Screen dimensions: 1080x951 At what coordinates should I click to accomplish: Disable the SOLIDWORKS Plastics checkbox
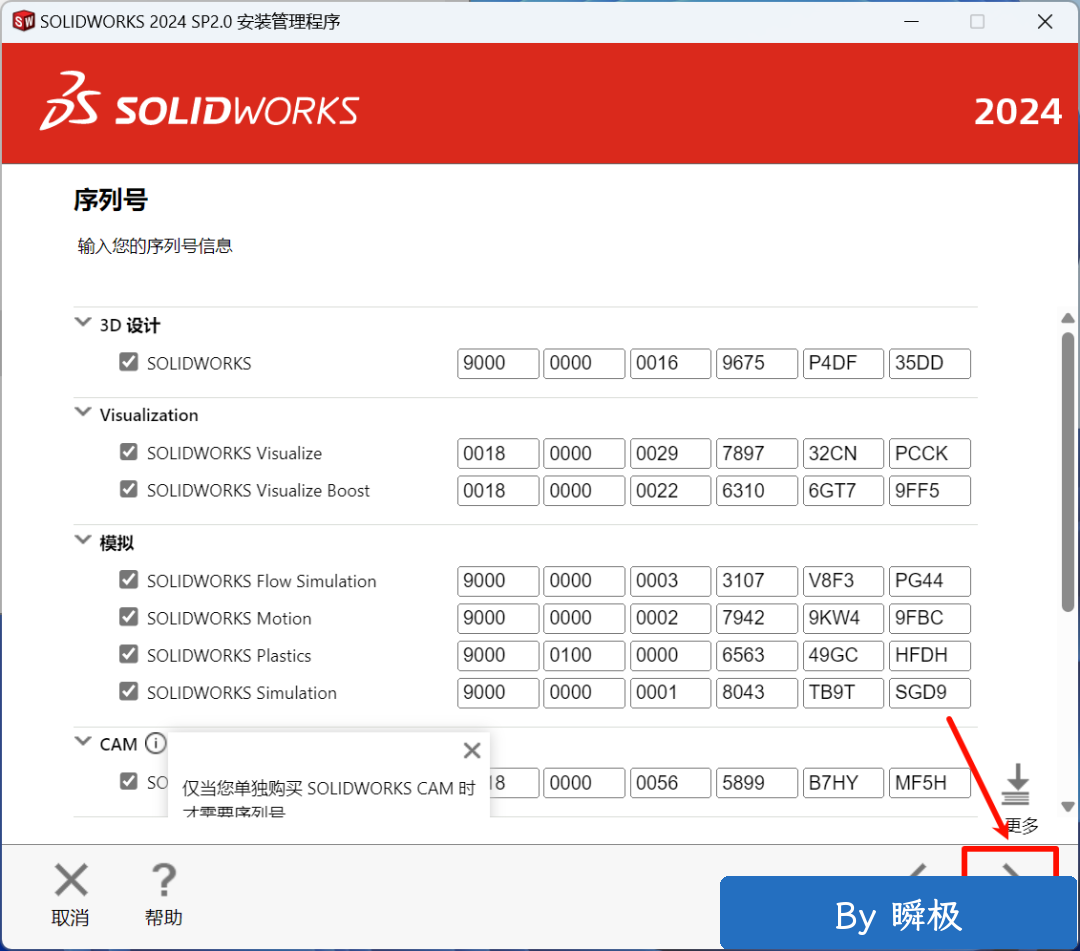click(x=129, y=655)
